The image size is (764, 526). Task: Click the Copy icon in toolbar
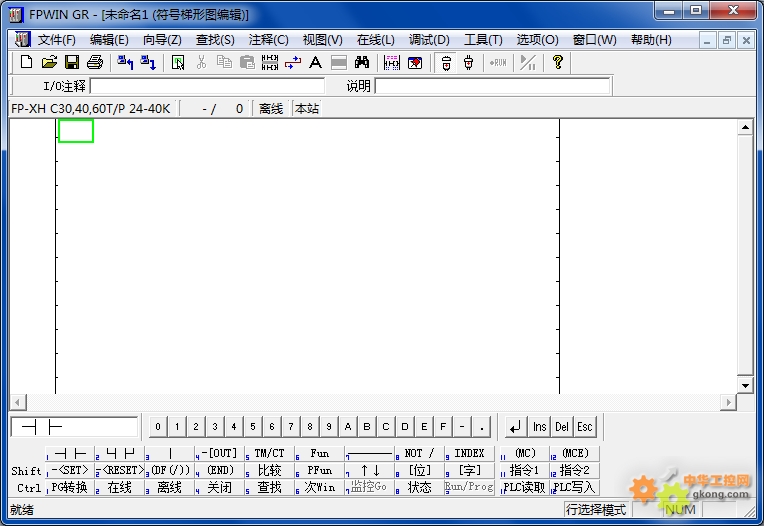coord(224,62)
